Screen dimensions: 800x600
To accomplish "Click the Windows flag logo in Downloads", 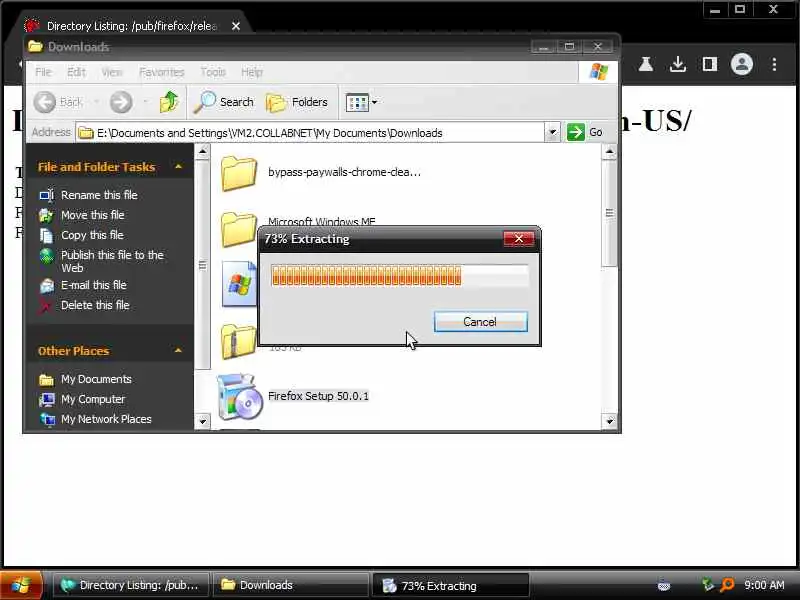I will coord(598,72).
